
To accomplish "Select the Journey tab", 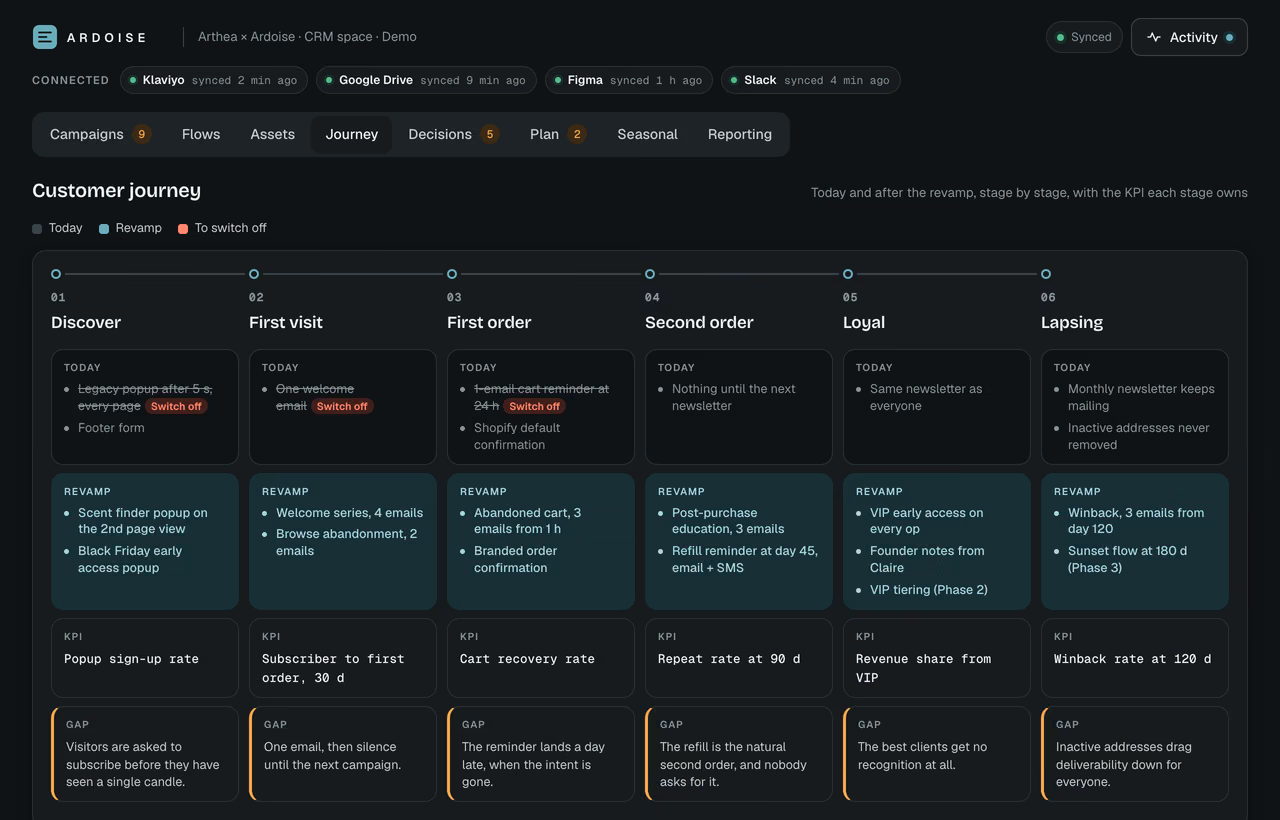I will pyautogui.click(x=352, y=134).
